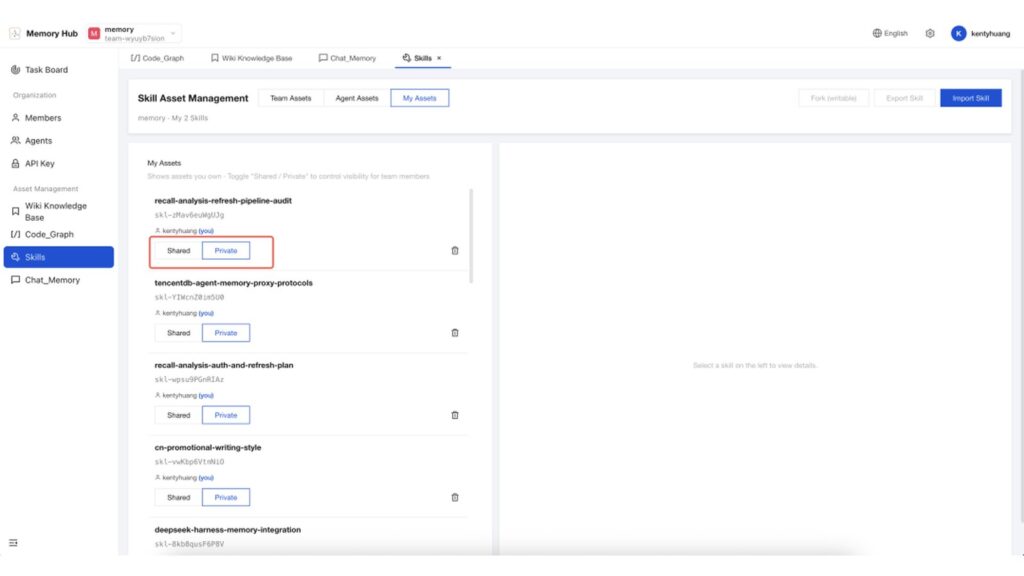Delete the recall-analysis-auth-and-refresh-plan skill
The width and height of the screenshot is (1024, 576).
tap(455, 415)
